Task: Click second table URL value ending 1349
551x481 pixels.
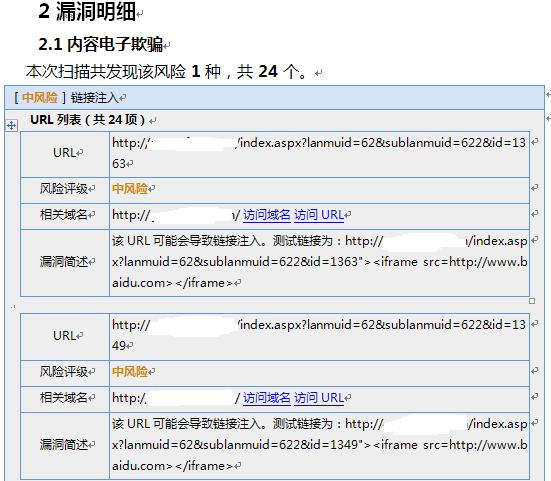Action: tap(319, 335)
